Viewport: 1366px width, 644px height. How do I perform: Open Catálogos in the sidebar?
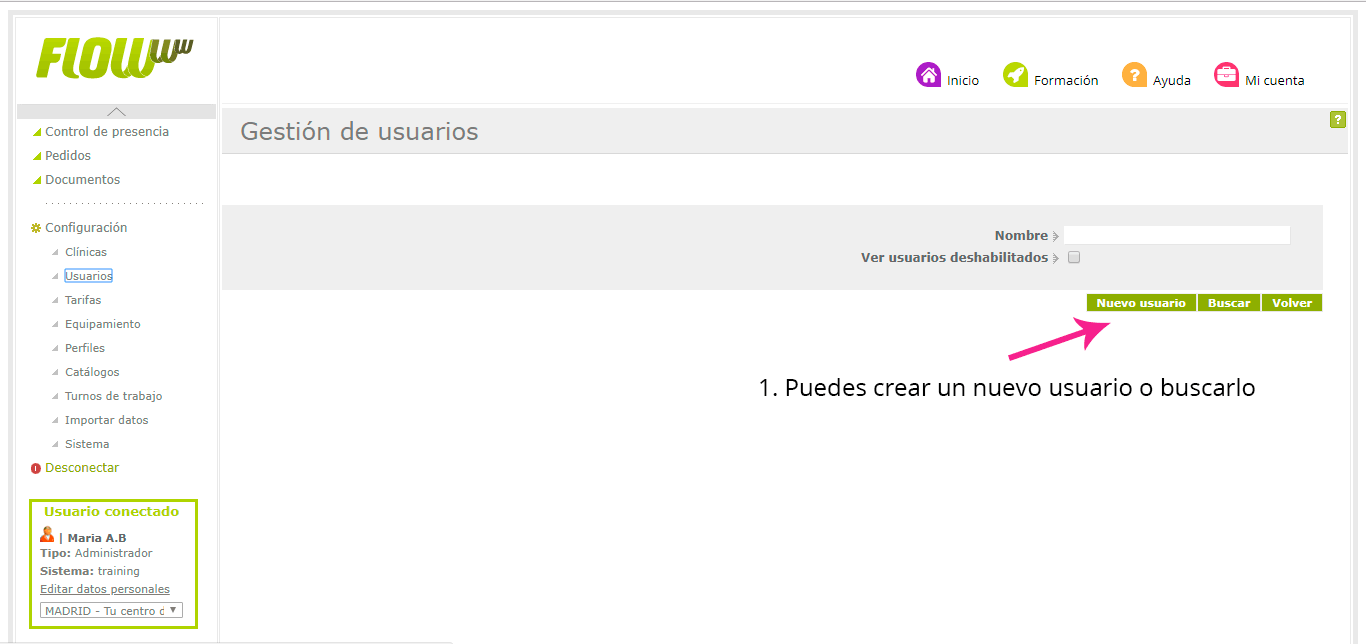point(92,372)
